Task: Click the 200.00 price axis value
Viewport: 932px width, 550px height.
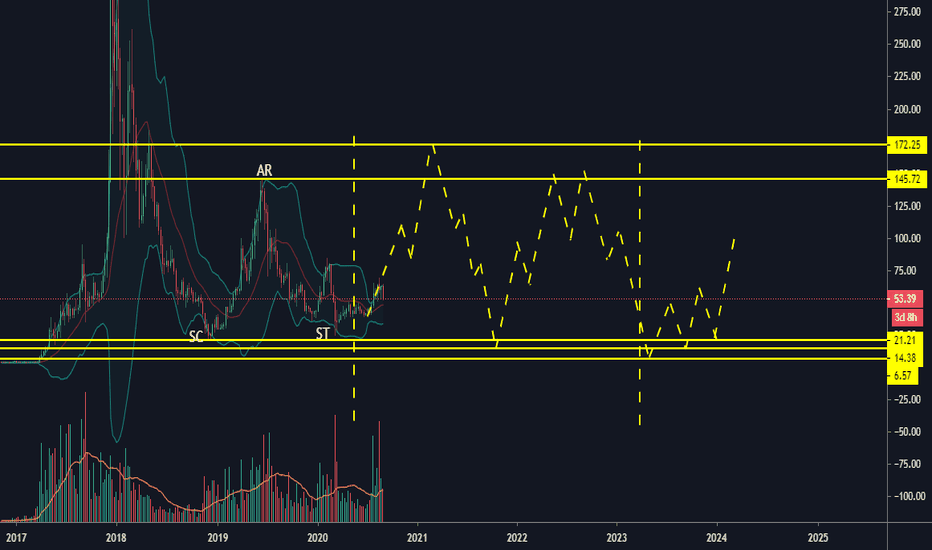Action: tap(907, 109)
